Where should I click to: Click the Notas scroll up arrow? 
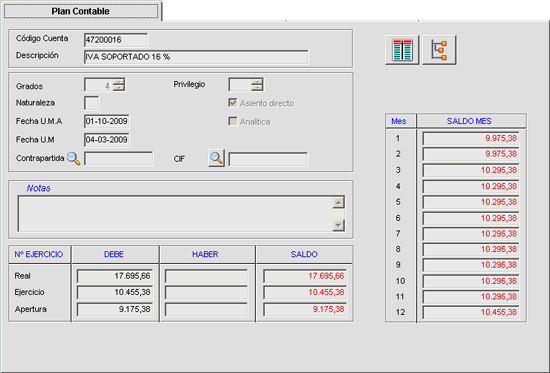tap(338, 202)
